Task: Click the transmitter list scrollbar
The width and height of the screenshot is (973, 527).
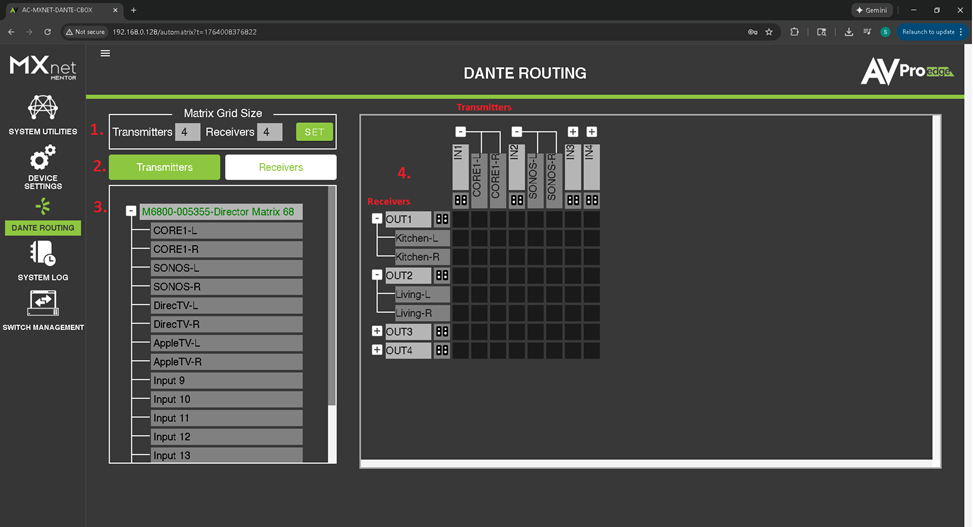Action: pyautogui.click(x=332, y=300)
